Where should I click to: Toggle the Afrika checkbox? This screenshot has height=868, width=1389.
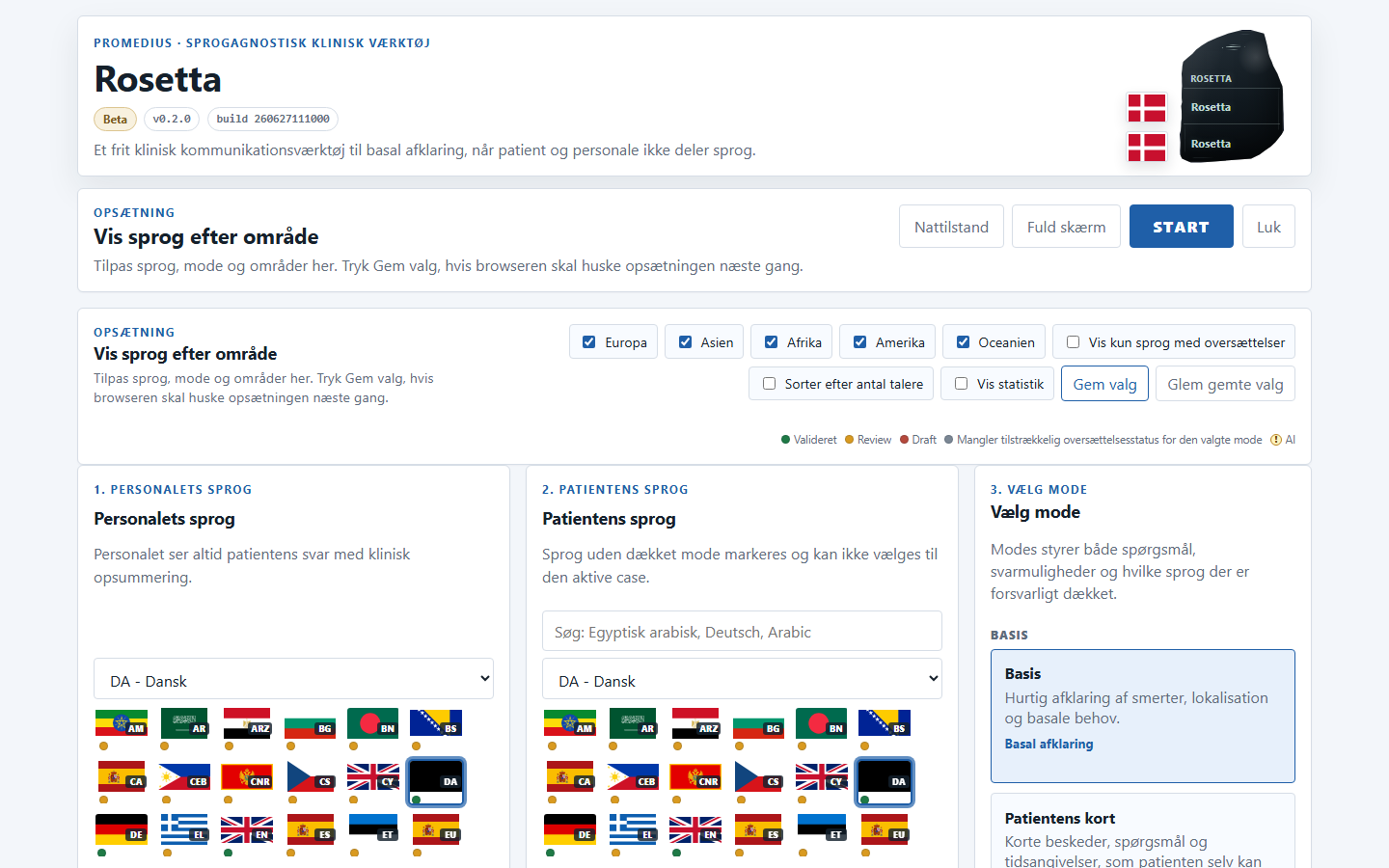(x=771, y=341)
